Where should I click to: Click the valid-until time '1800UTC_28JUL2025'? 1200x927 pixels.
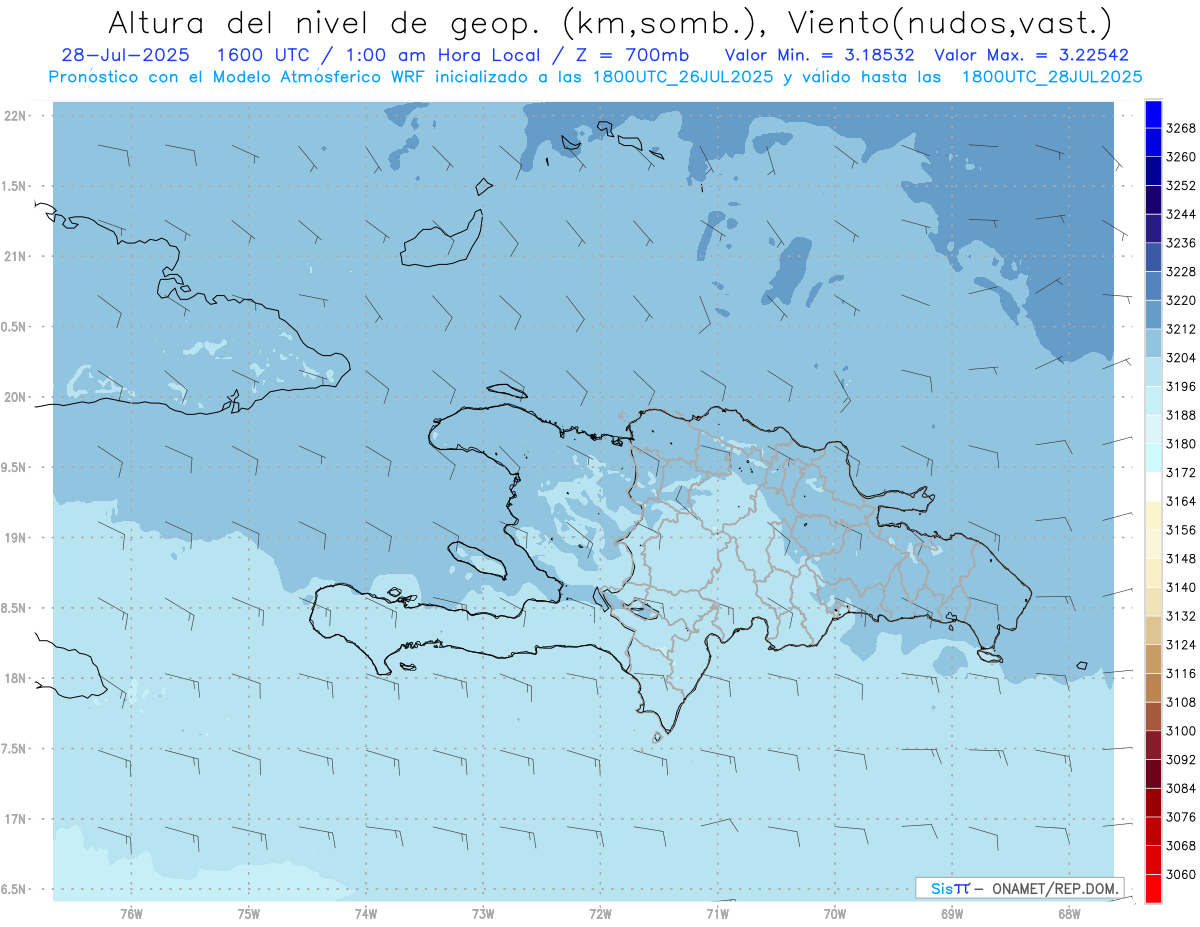(1052, 76)
